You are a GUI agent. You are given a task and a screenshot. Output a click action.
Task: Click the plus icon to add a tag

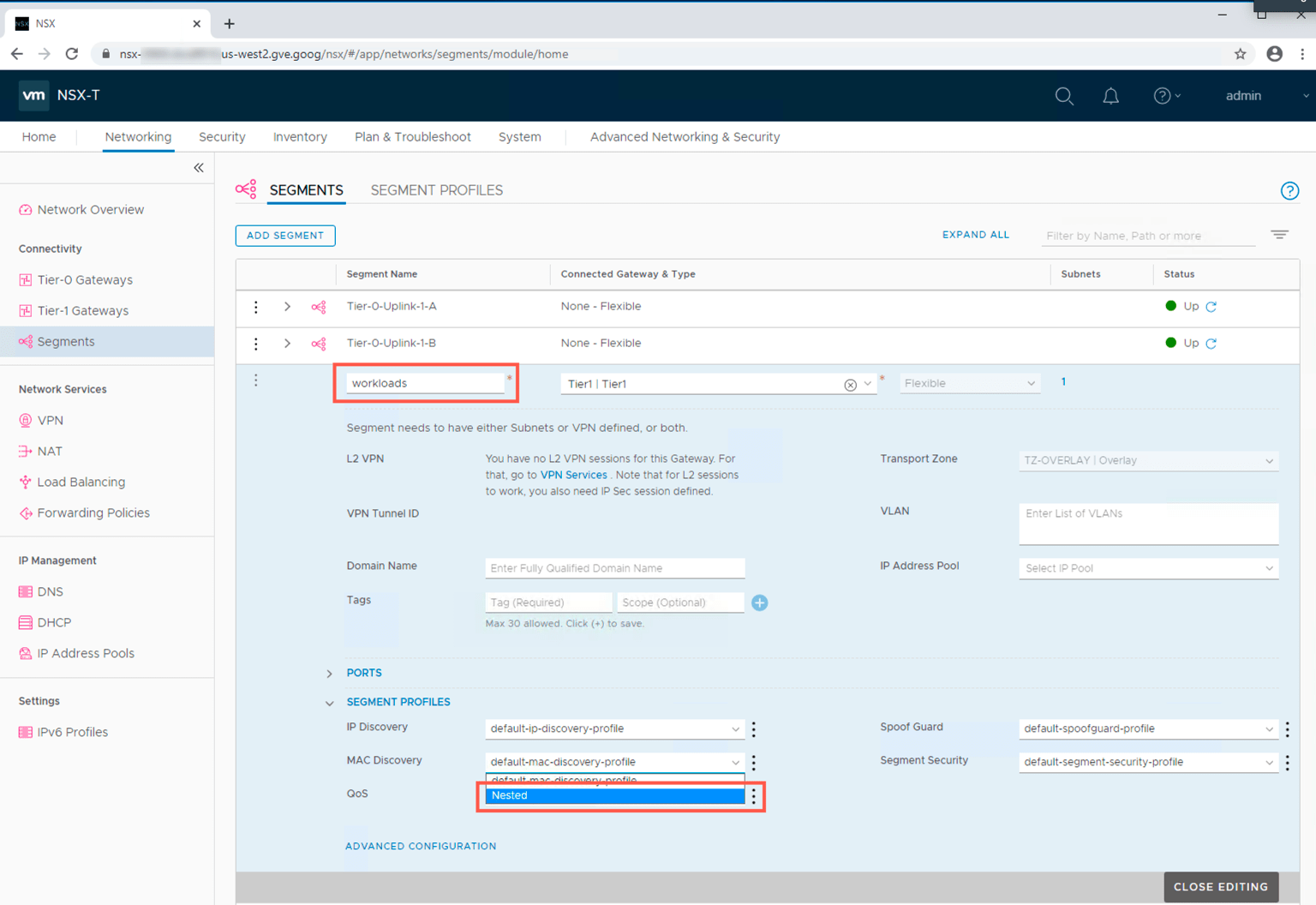click(x=759, y=602)
